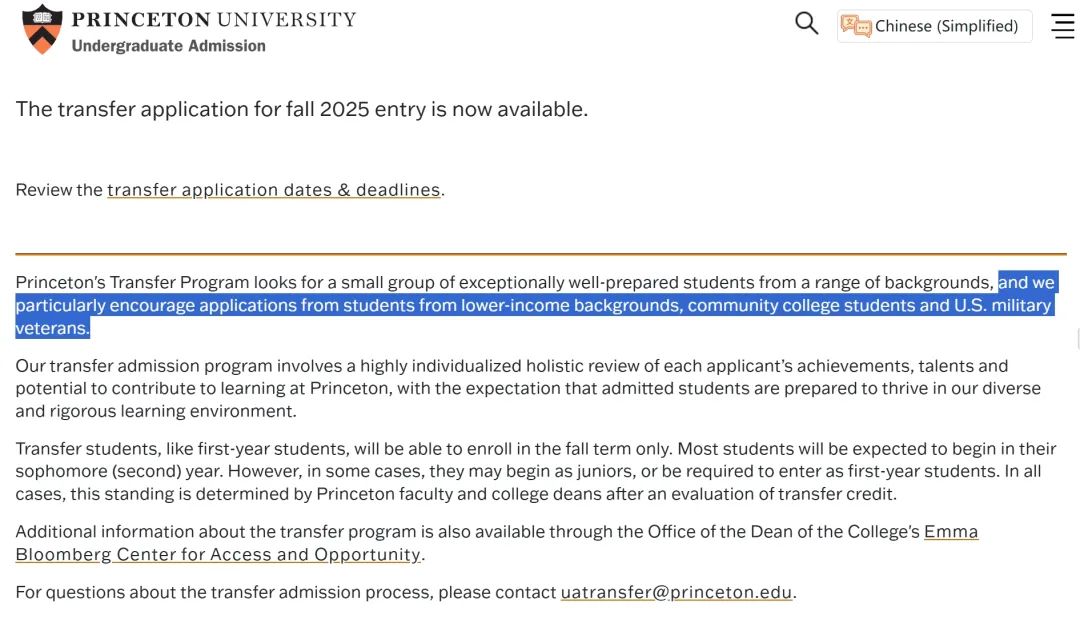Click highlighted line "particularly encourage applications"
The image size is (1080, 619).
tap(534, 305)
